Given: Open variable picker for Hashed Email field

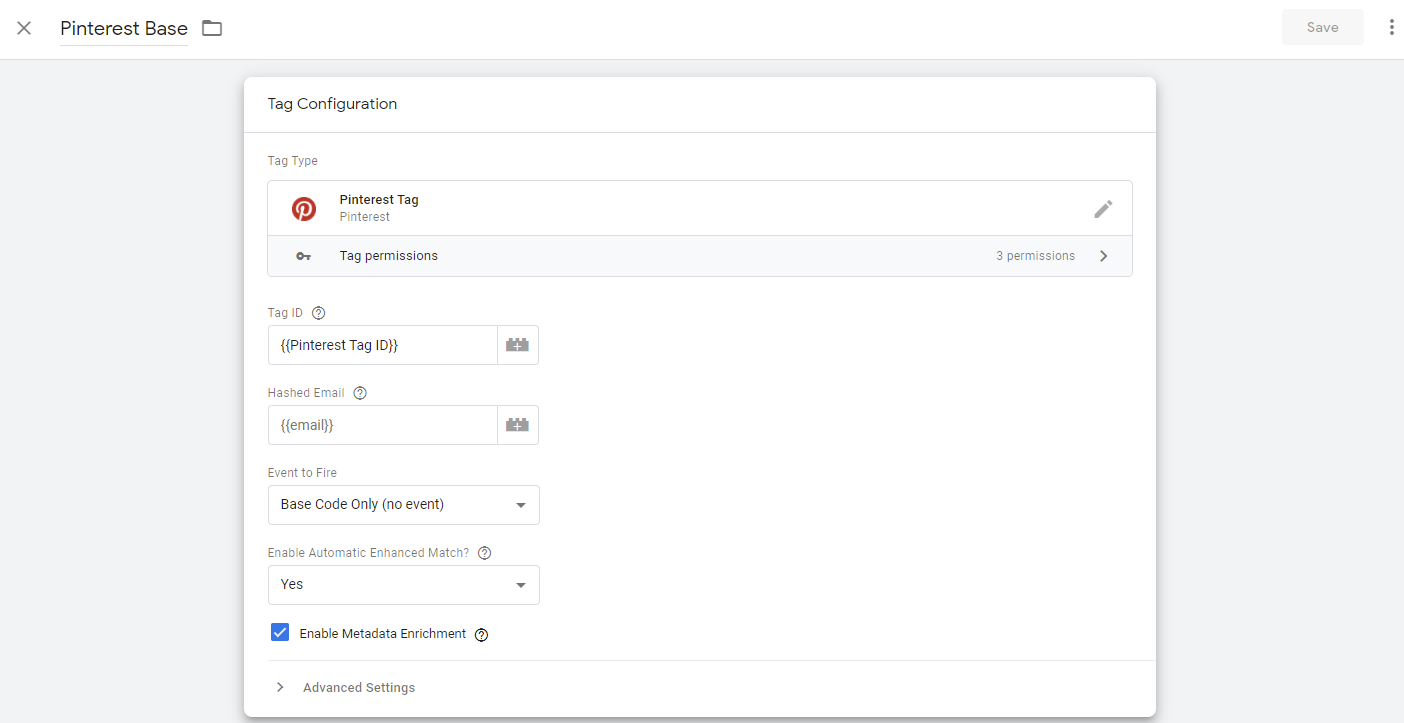Looking at the screenshot, I should pyautogui.click(x=517, y=425).
